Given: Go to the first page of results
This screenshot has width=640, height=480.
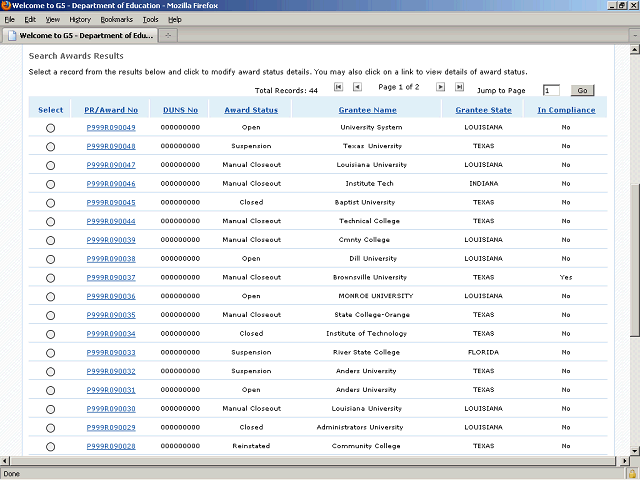Looking at the screenshot, I should tap(338, 89).
